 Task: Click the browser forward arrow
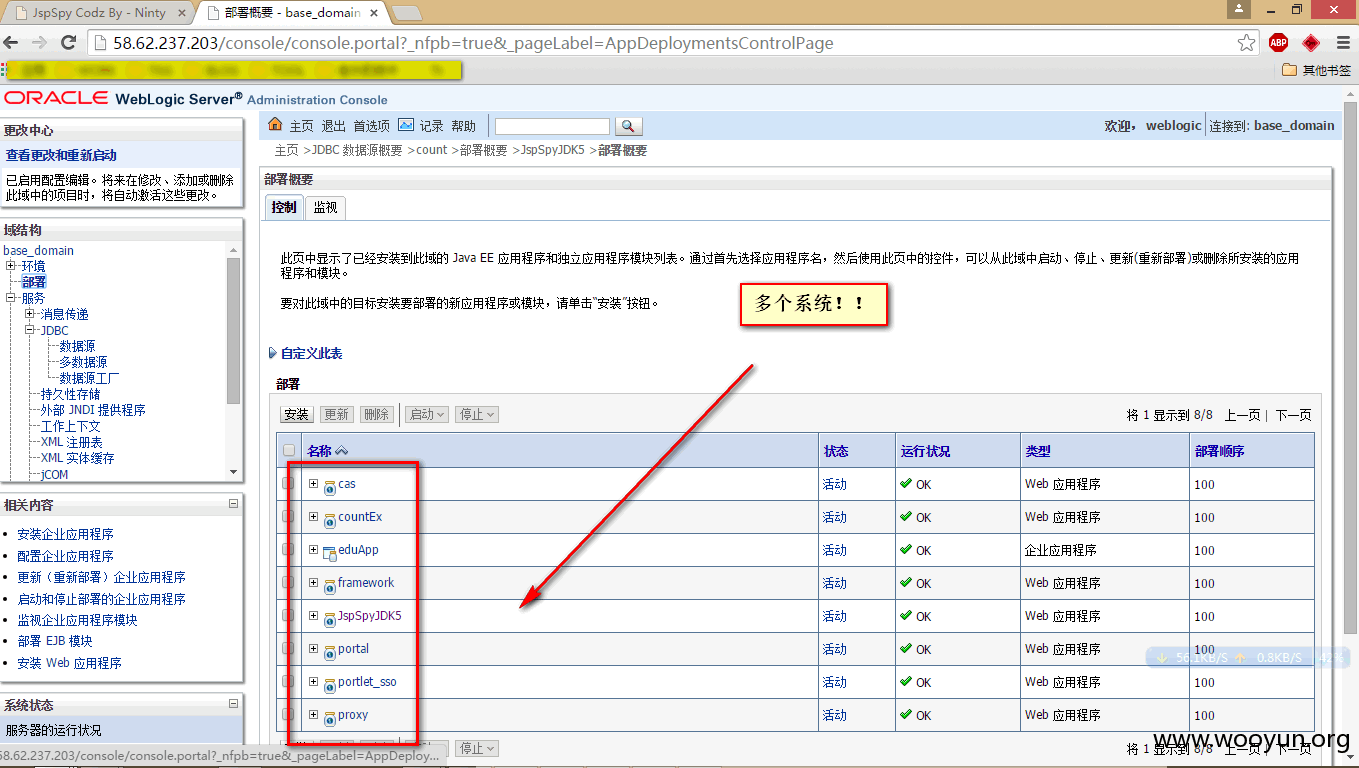point(40,43)
